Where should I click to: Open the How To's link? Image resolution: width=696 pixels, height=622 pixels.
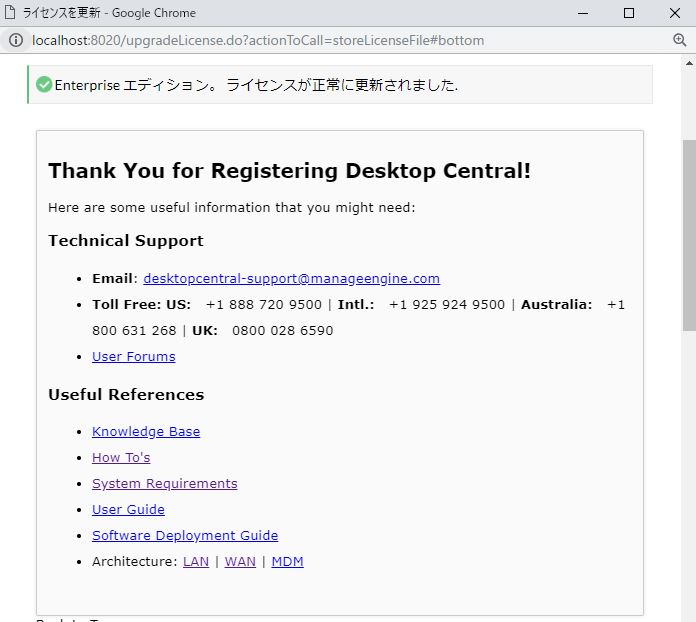(x=121, y=457)
